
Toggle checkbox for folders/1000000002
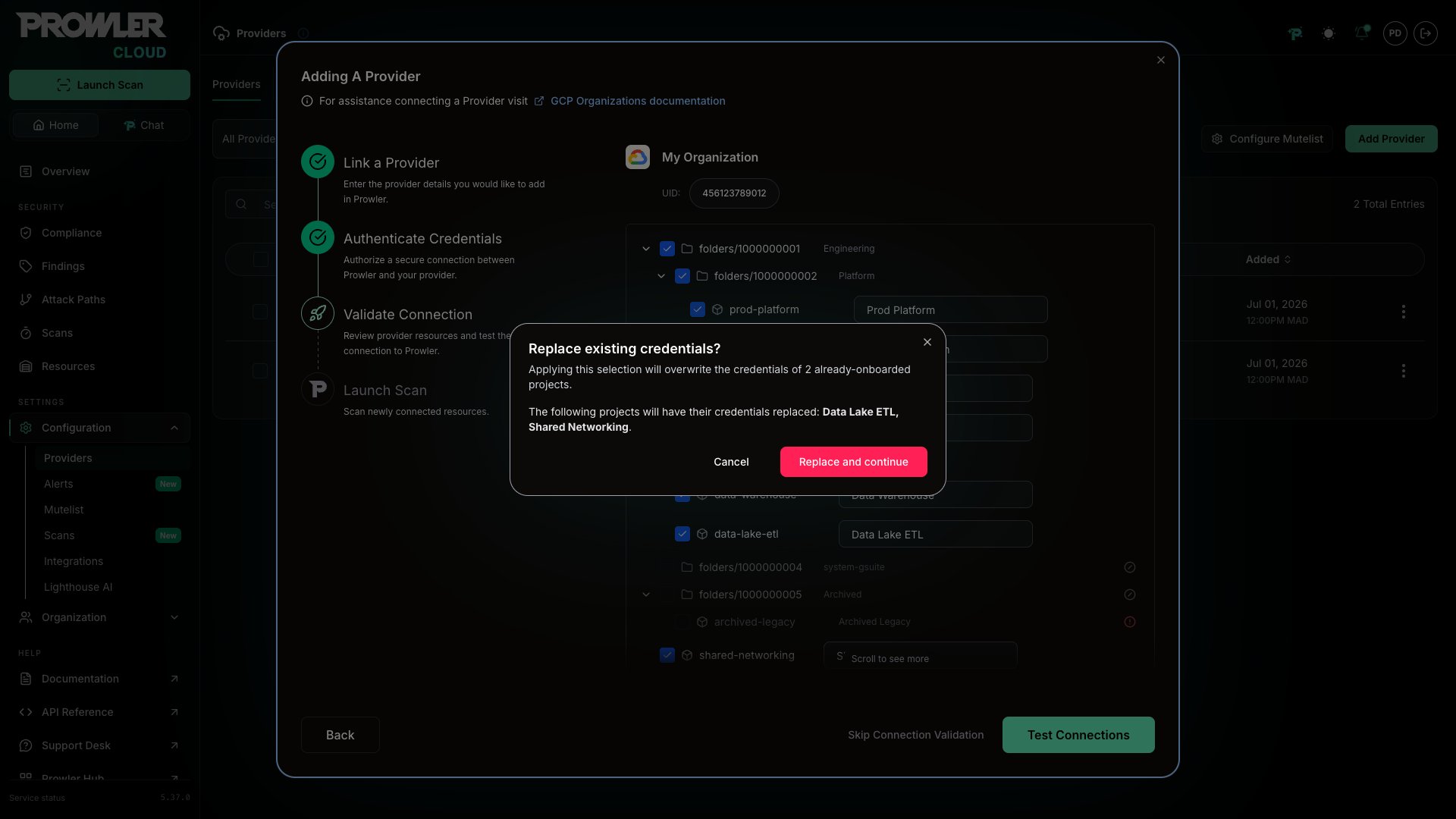pos(682,276)
